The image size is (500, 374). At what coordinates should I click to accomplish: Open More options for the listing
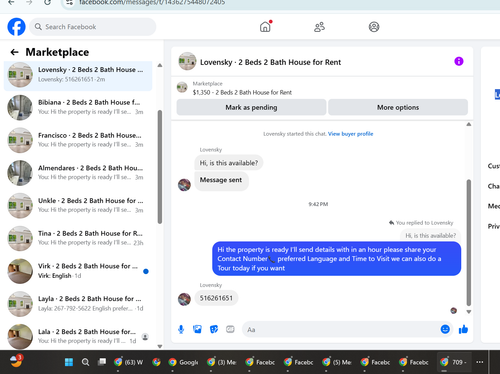click(x=398, y=107)
